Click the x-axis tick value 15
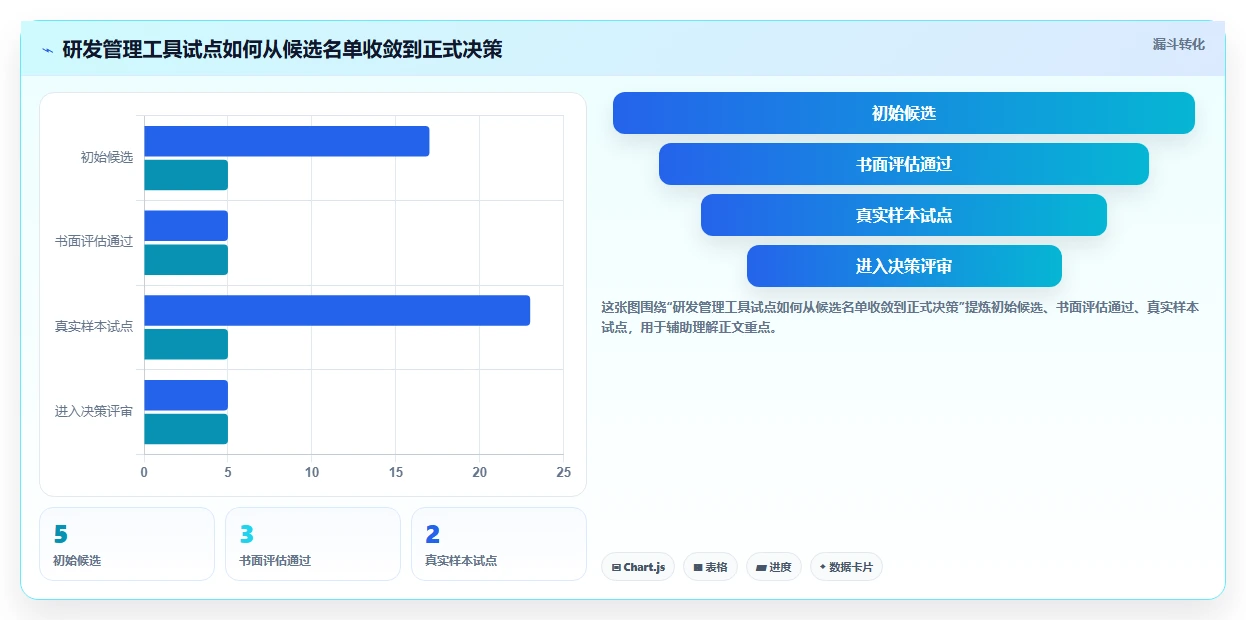 396,472
